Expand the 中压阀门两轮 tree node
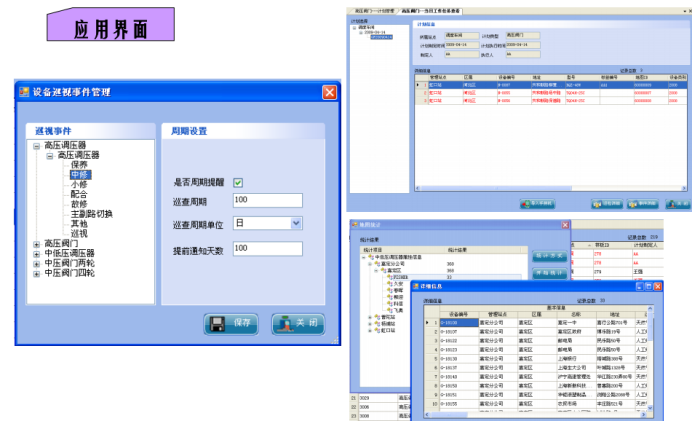The image size is (693, 421). click(37, 263)
